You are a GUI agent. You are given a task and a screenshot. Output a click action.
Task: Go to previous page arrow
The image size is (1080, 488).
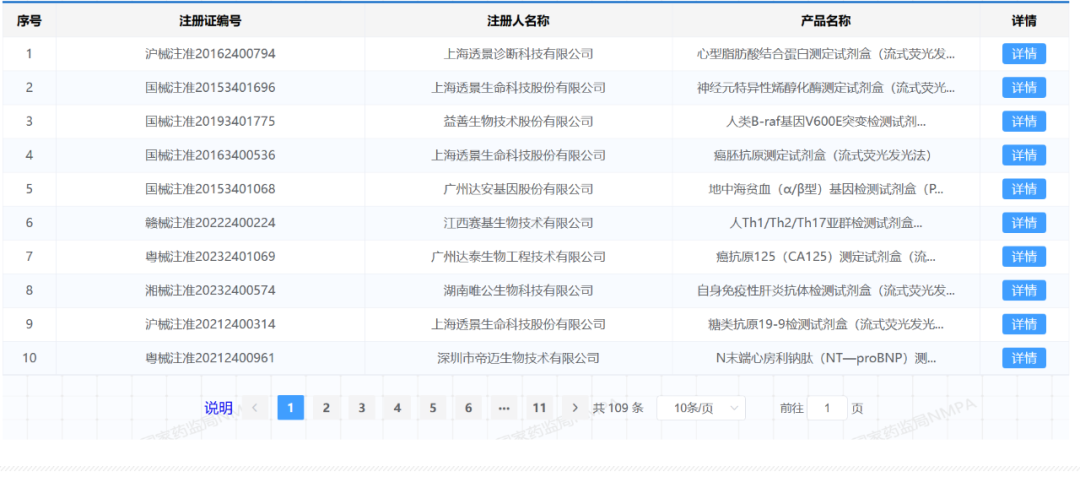tap(255, 408)
